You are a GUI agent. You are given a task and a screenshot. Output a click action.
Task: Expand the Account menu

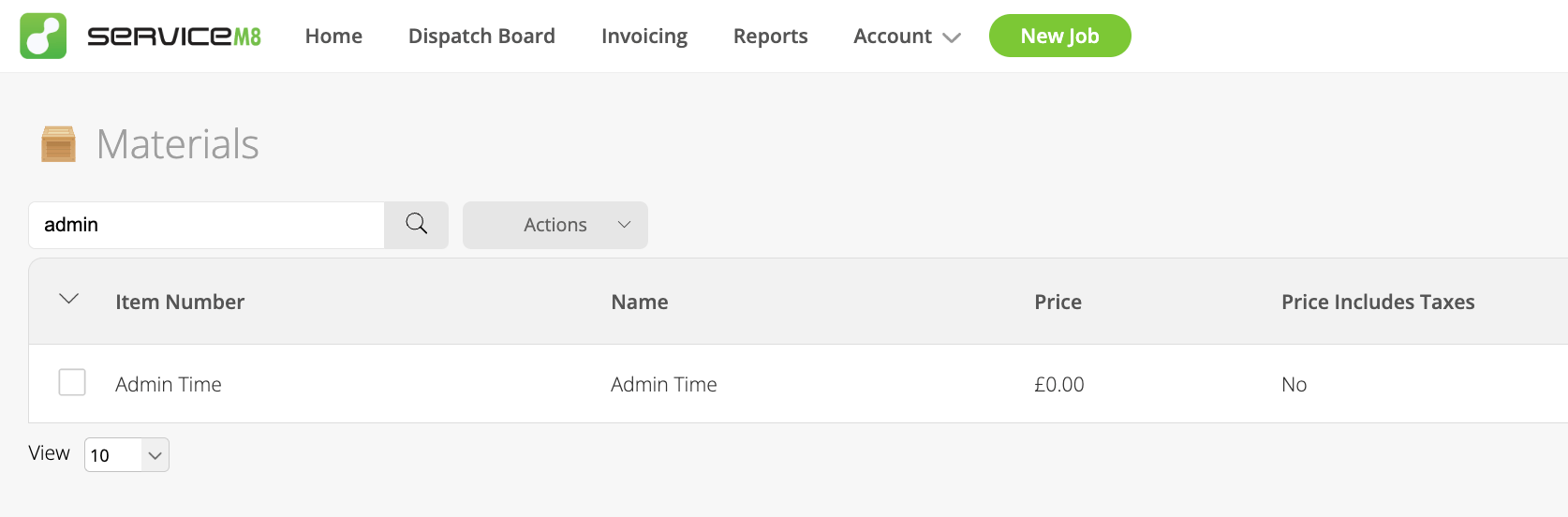pyautogui.click(x=907, y=37)
